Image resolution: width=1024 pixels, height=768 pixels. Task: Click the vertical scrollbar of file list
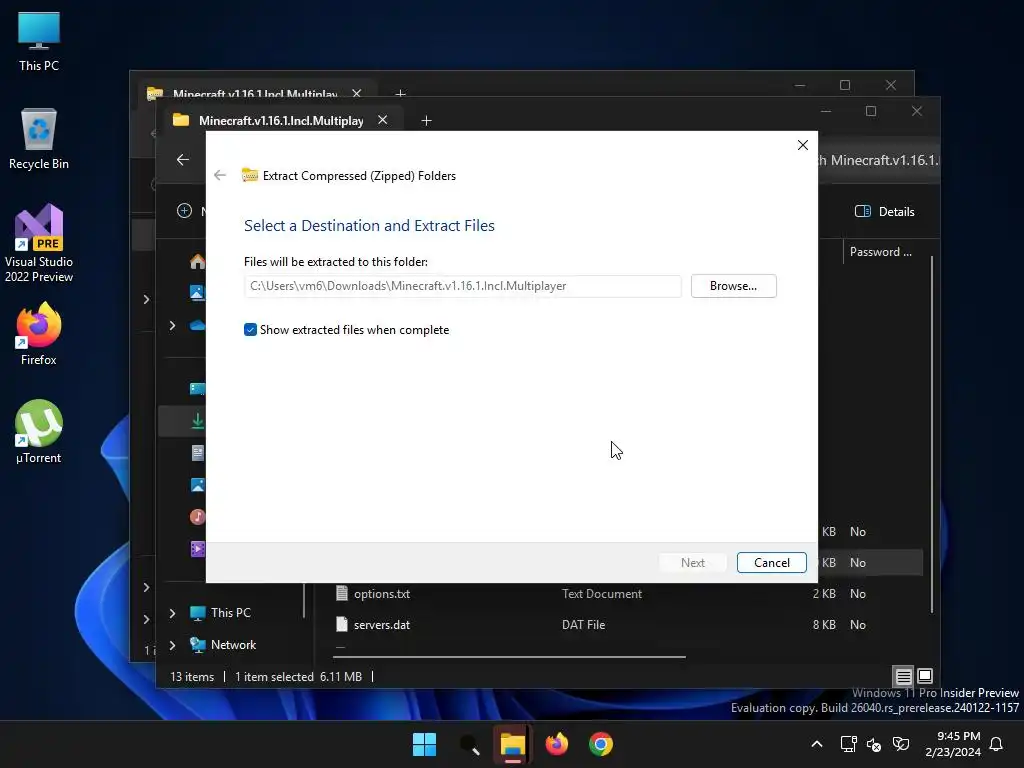coord(932,434)
